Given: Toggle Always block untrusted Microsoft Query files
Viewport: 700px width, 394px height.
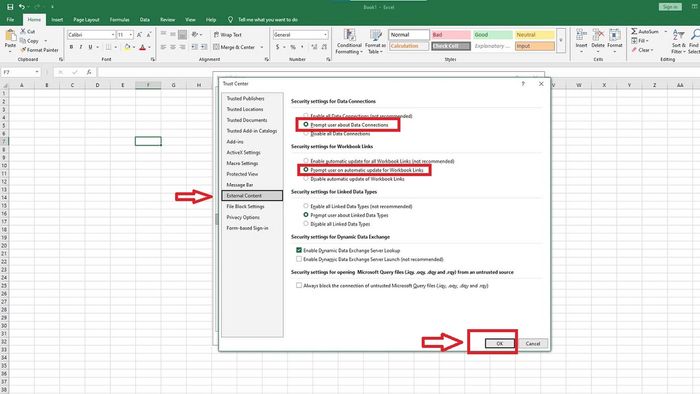Looking at the screenshot, I should coord(299,285).
